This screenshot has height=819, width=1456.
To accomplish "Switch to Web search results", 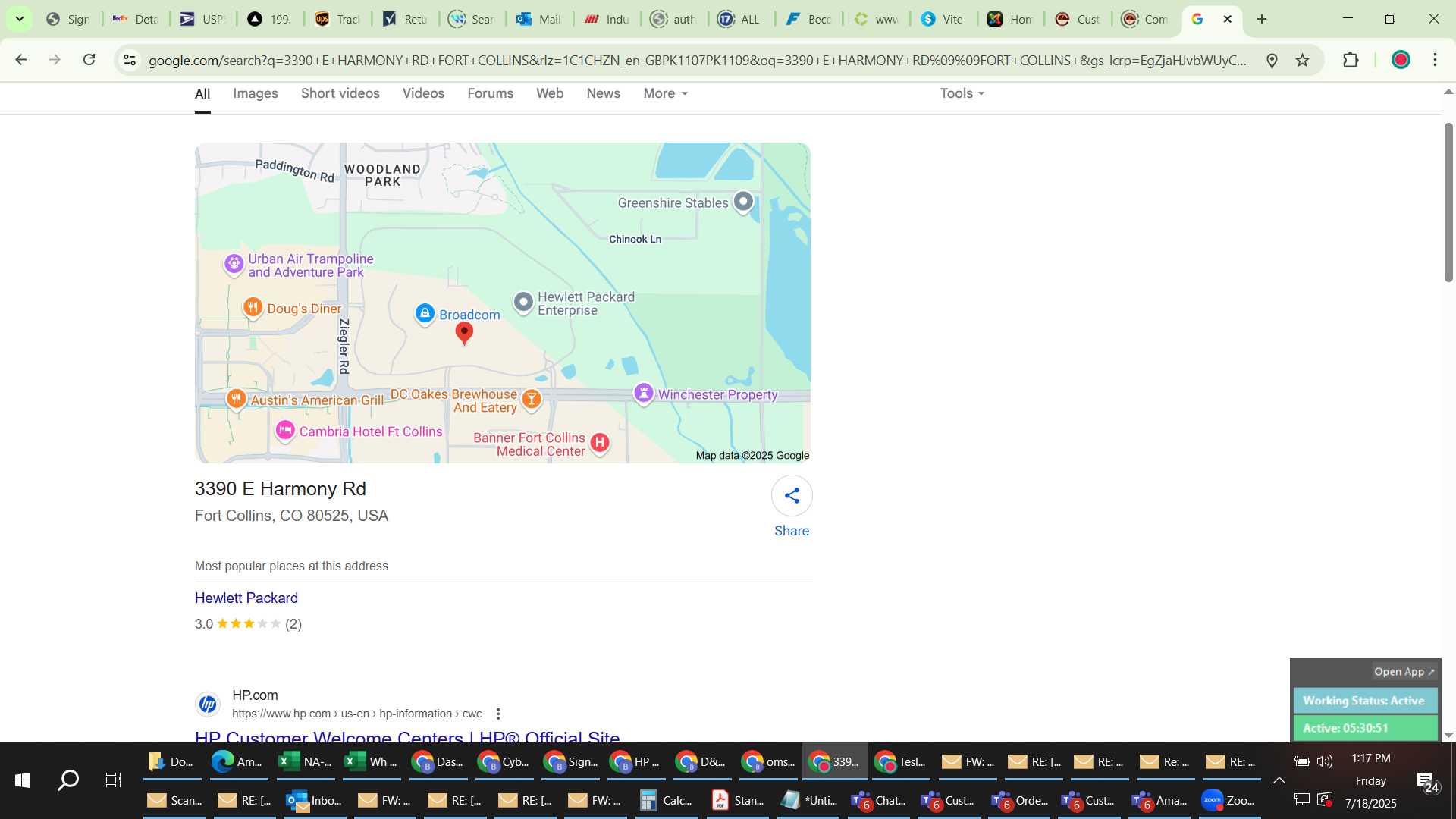I will pyautogui.click(x=550, y=93).
